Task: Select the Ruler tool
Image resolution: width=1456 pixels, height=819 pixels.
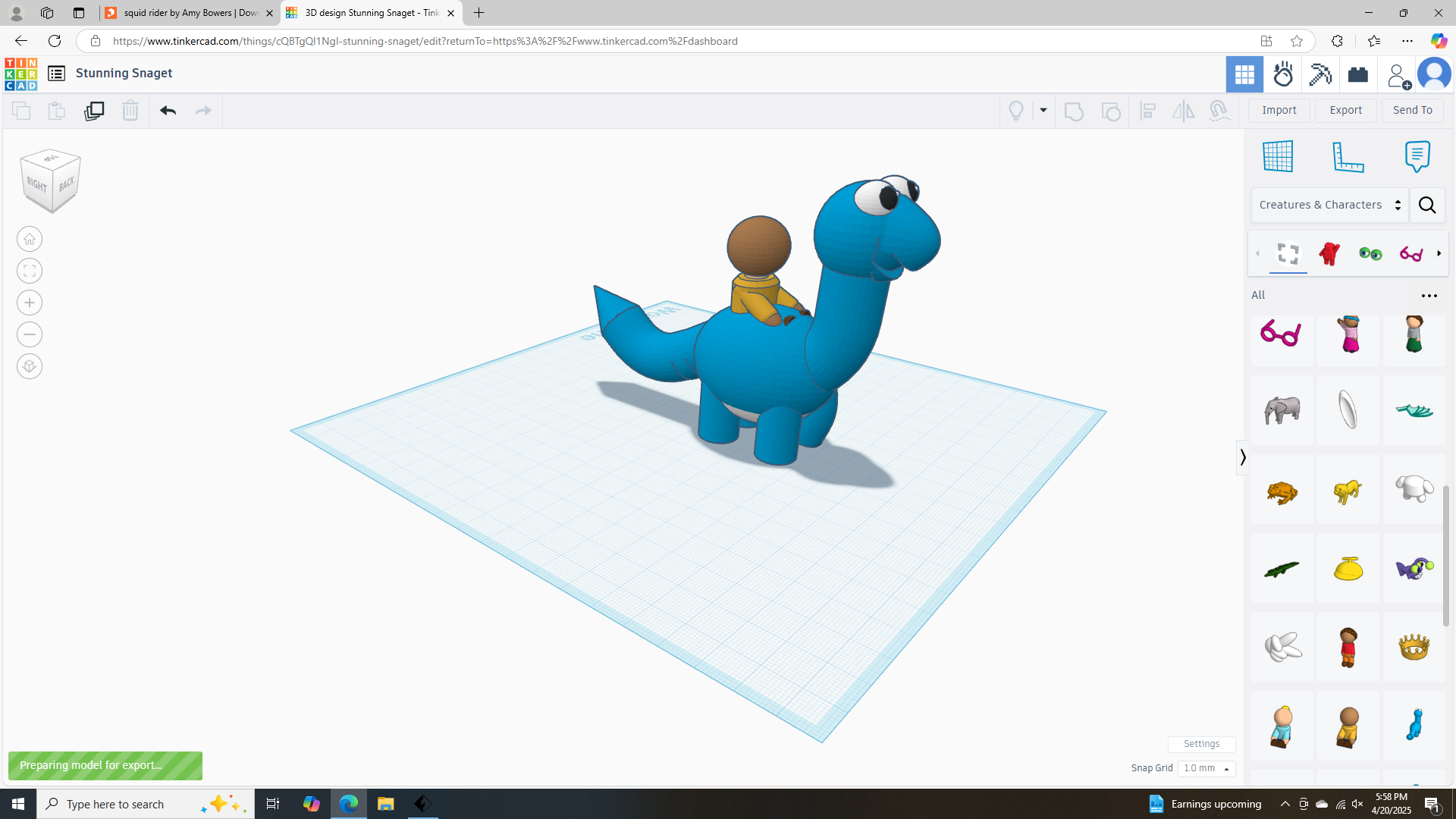Action: coord(1348,156)
